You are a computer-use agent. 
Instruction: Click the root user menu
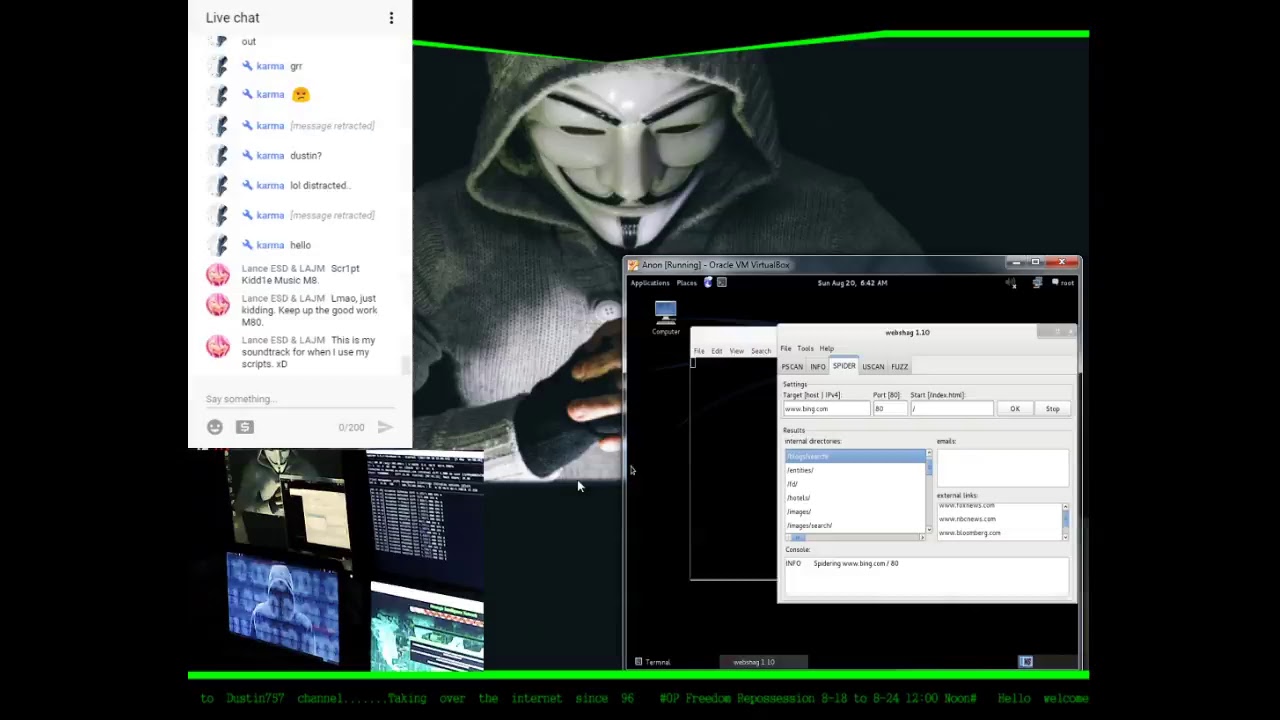point(1064,283)
